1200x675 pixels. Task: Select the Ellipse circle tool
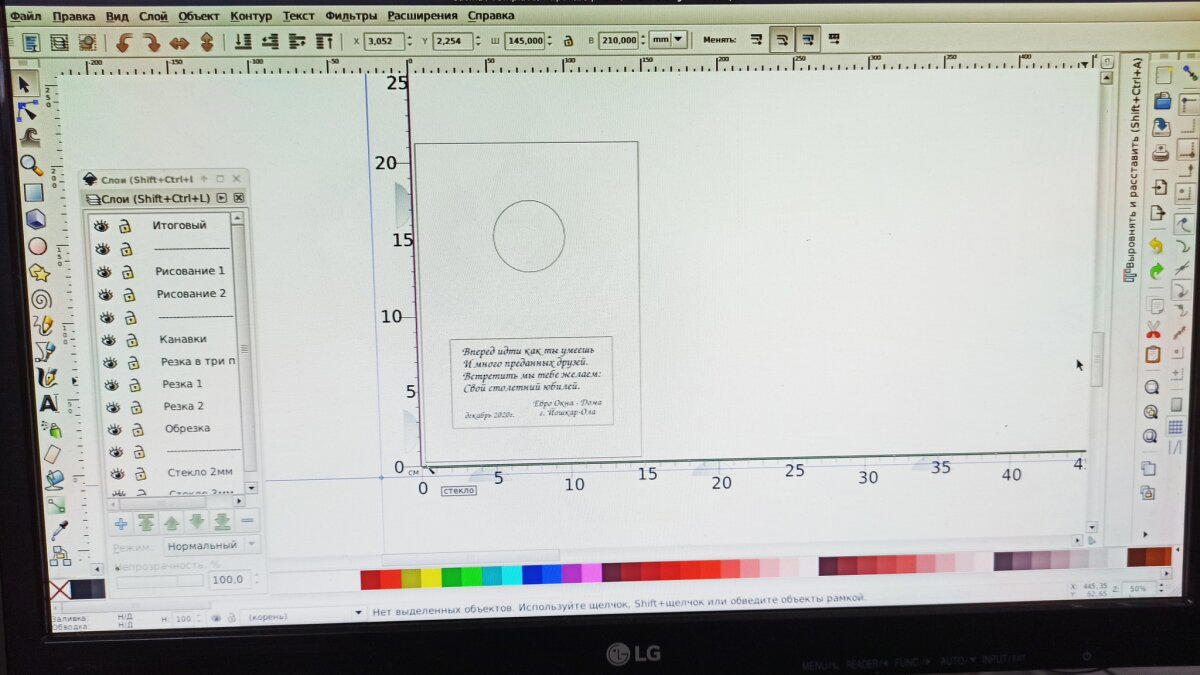[37, 245]
